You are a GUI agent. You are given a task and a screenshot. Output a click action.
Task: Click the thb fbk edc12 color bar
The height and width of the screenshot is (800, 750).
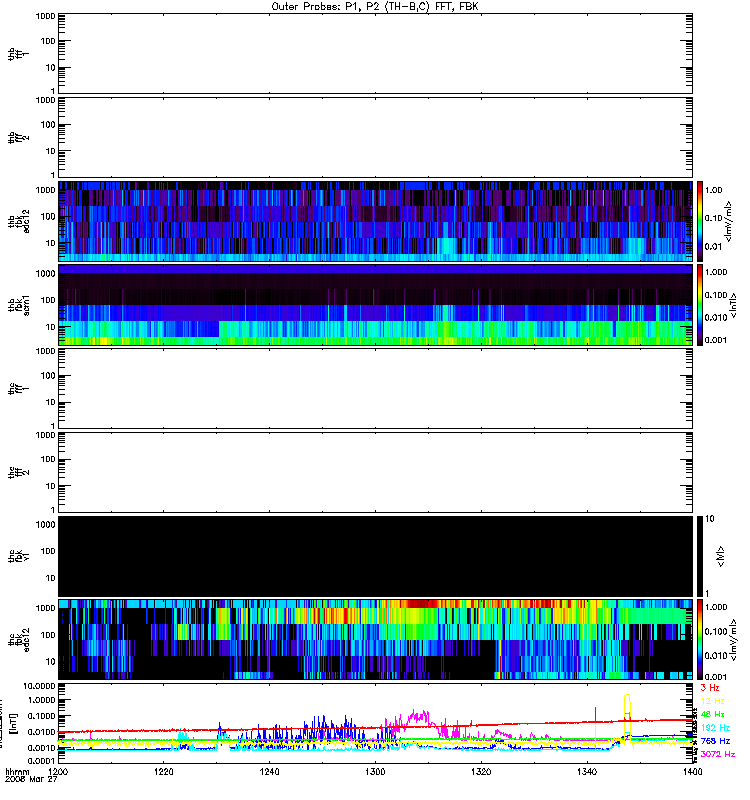700,221
